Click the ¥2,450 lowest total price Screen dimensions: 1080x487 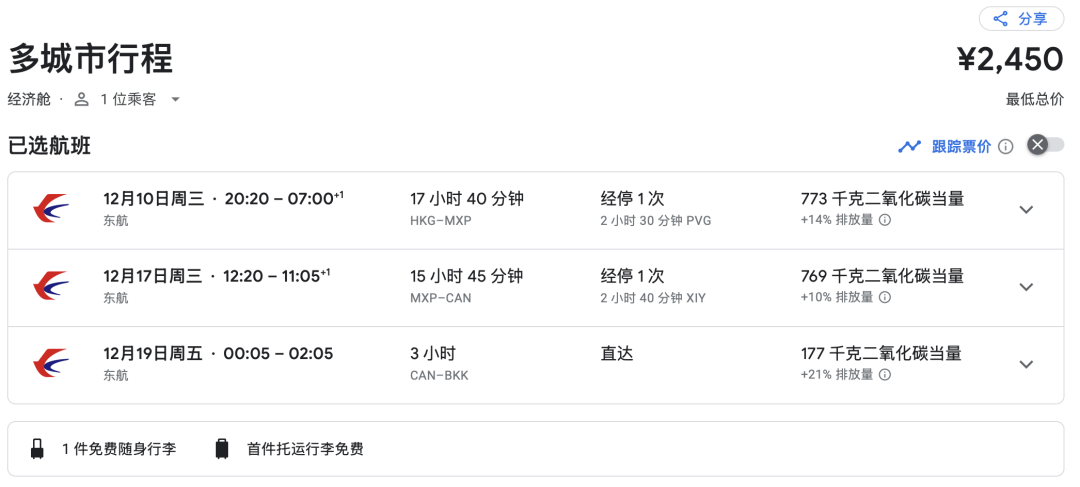1009,60
